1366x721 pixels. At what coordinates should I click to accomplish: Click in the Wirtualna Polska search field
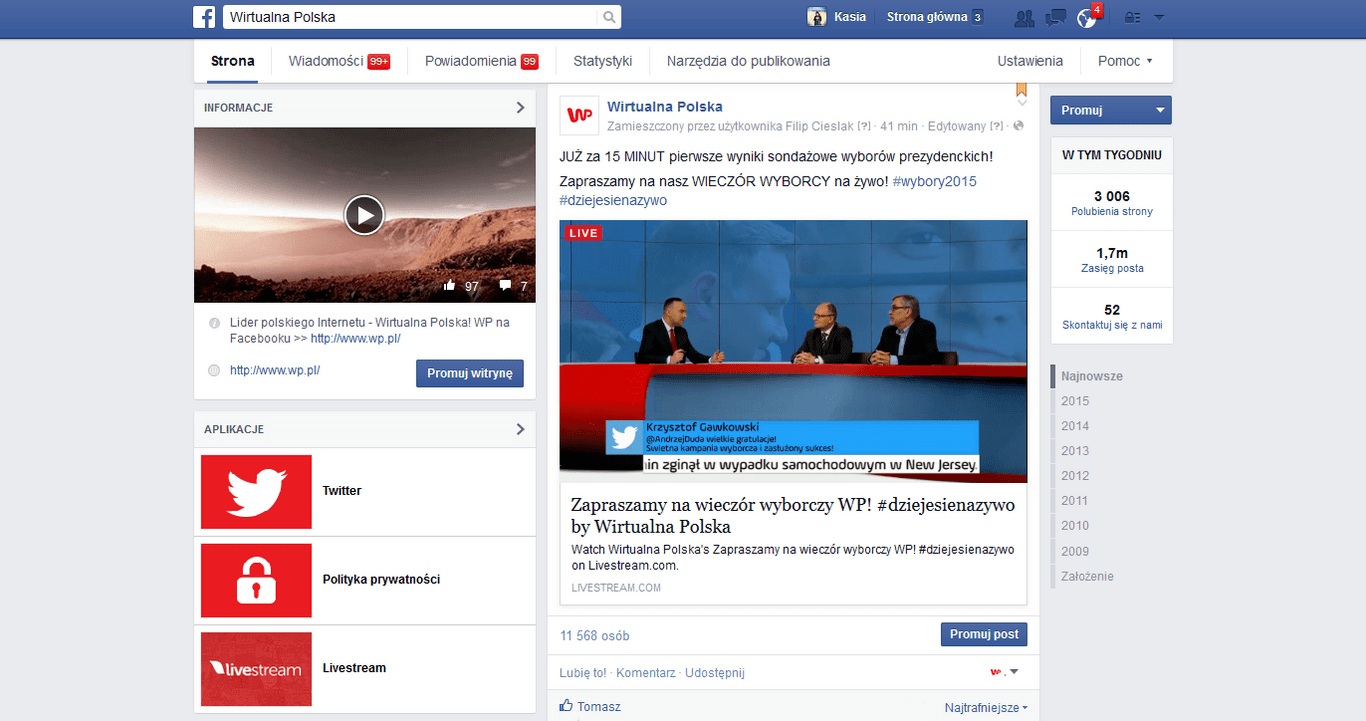tap(410, 17)
